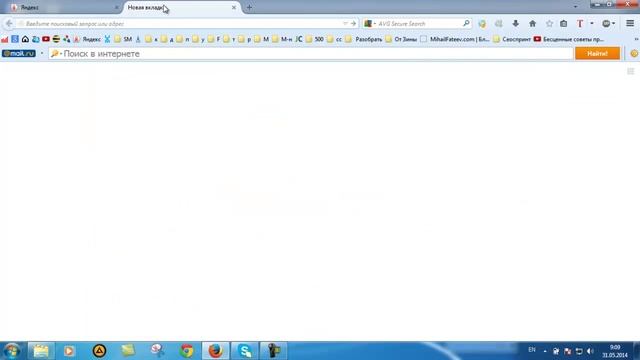Click the AVG shield toolbar icon
The width and height of the screenshot is (640, 360).
click(482, 24)
